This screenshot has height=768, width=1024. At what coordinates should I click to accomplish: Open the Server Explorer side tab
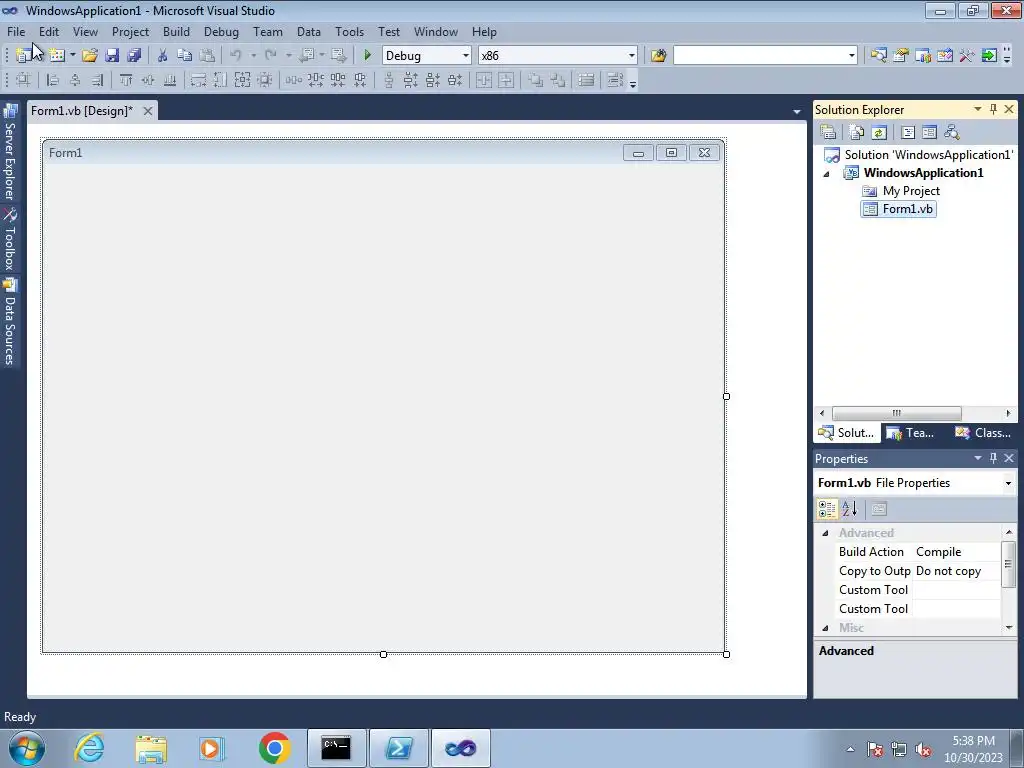[10, 153]
